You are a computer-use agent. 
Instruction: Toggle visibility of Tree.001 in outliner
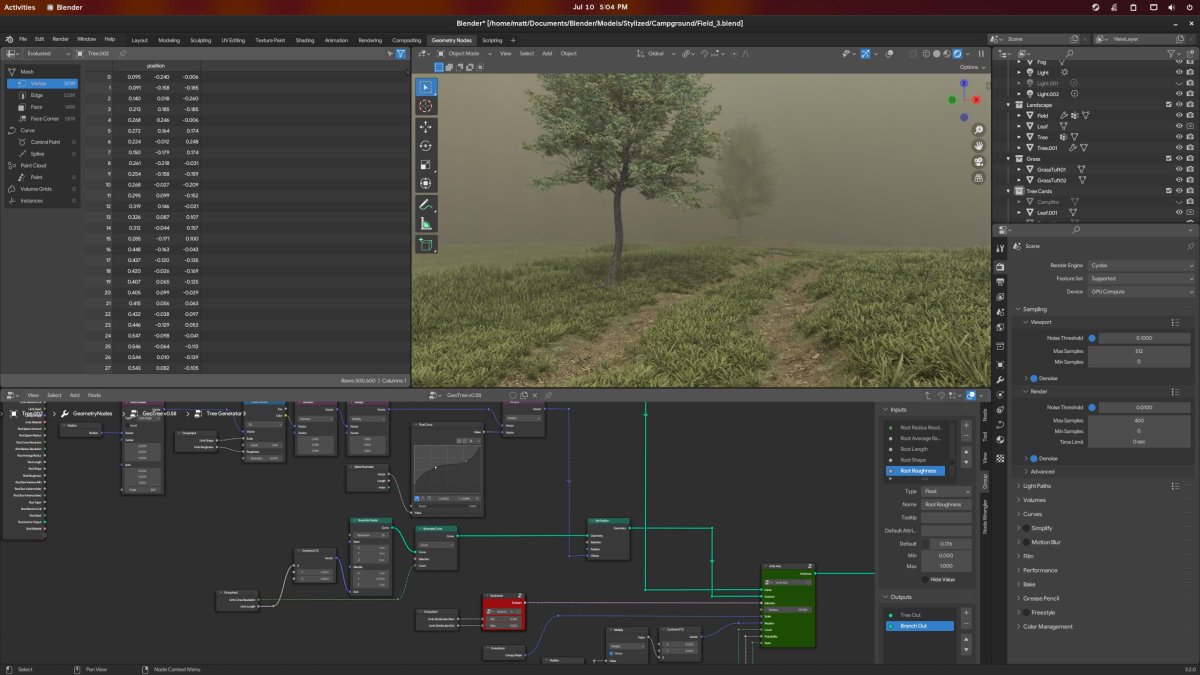click(1179, 148)
